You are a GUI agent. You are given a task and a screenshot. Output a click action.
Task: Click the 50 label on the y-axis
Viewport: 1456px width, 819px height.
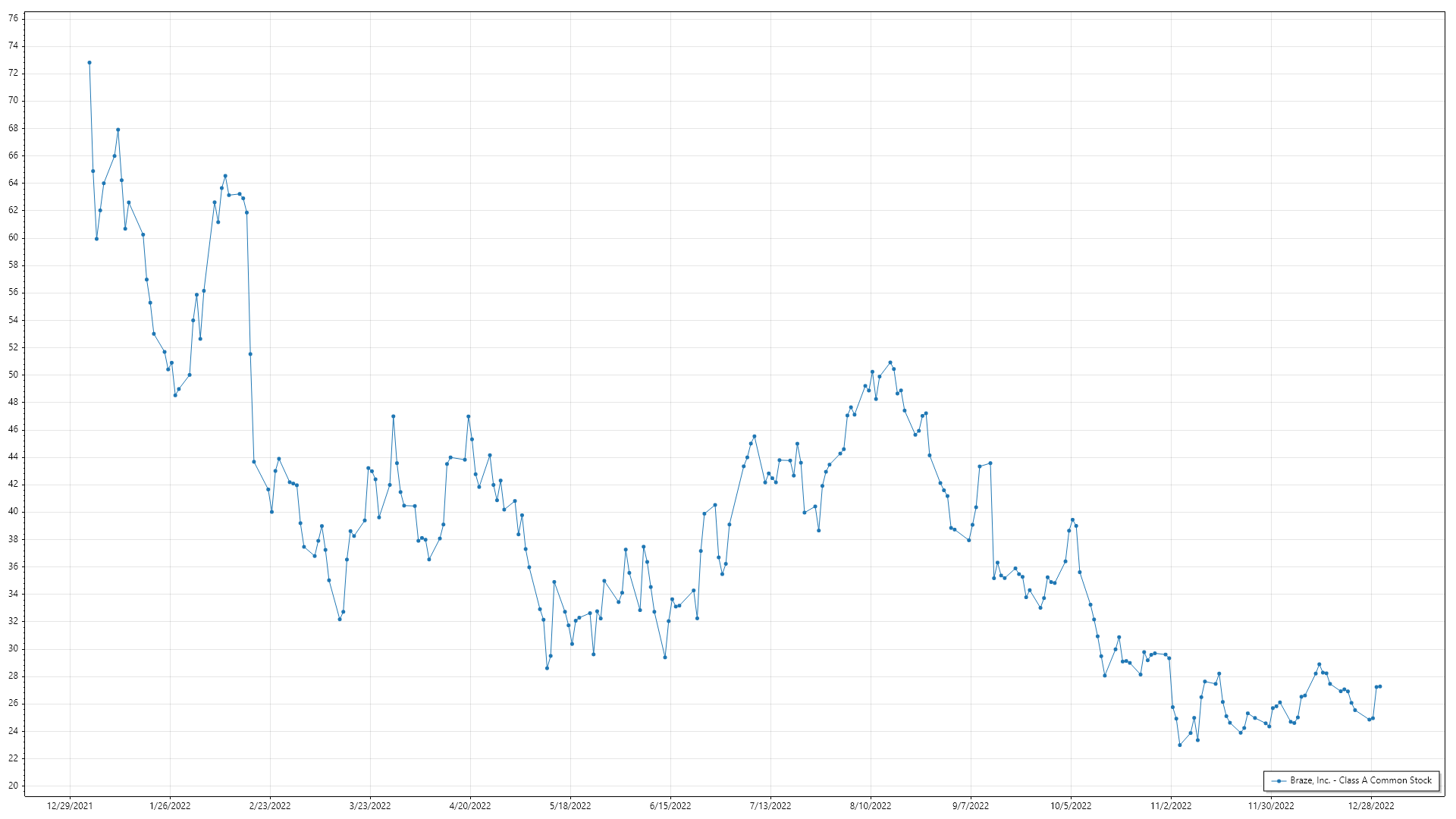14,375
